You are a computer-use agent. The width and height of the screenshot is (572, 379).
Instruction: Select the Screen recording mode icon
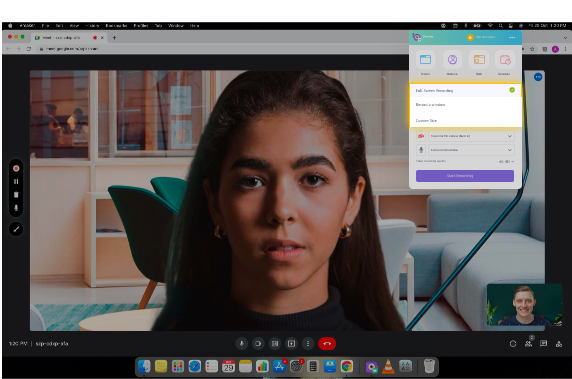(x=425, y=59)
